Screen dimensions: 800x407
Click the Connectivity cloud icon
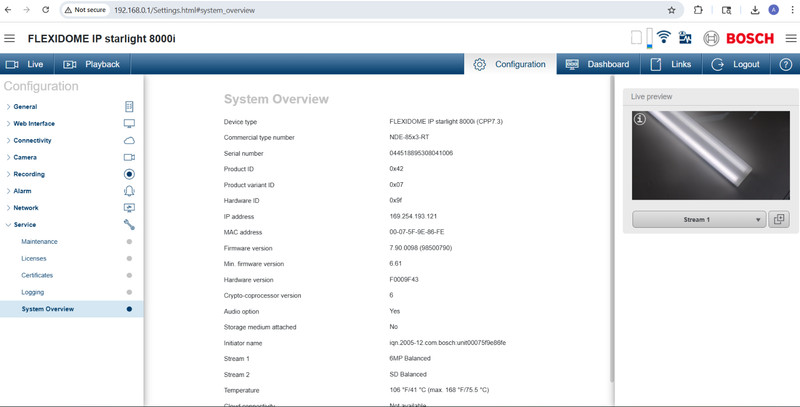pyautogui.click(x=129, y=140)
